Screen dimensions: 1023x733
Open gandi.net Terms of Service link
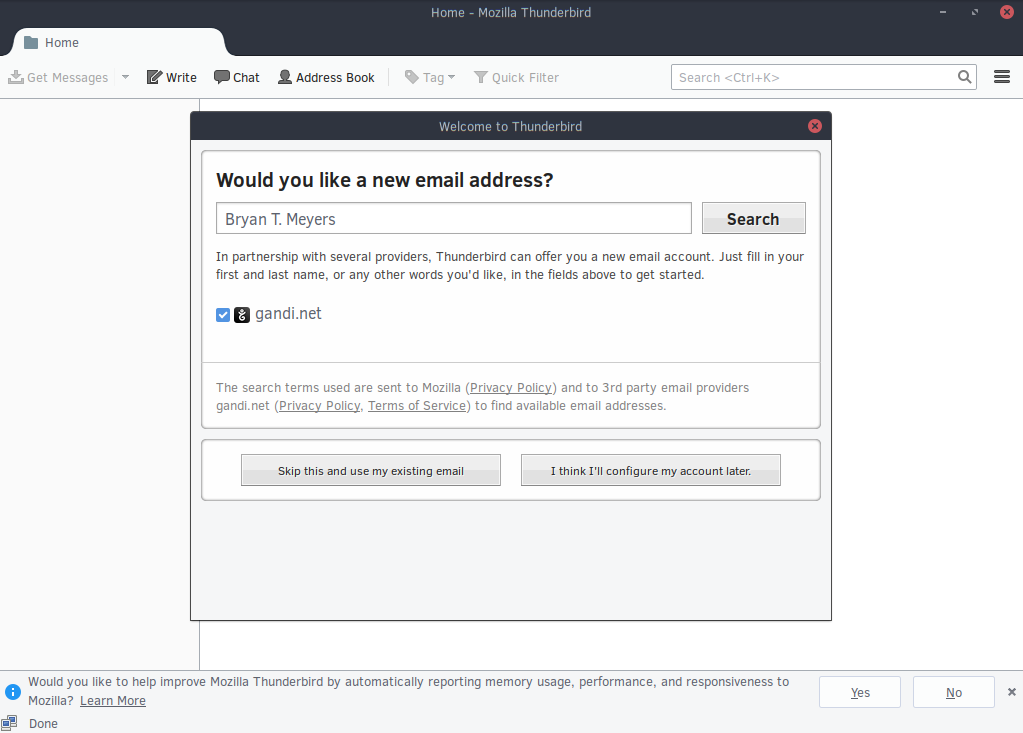point(417,406)
